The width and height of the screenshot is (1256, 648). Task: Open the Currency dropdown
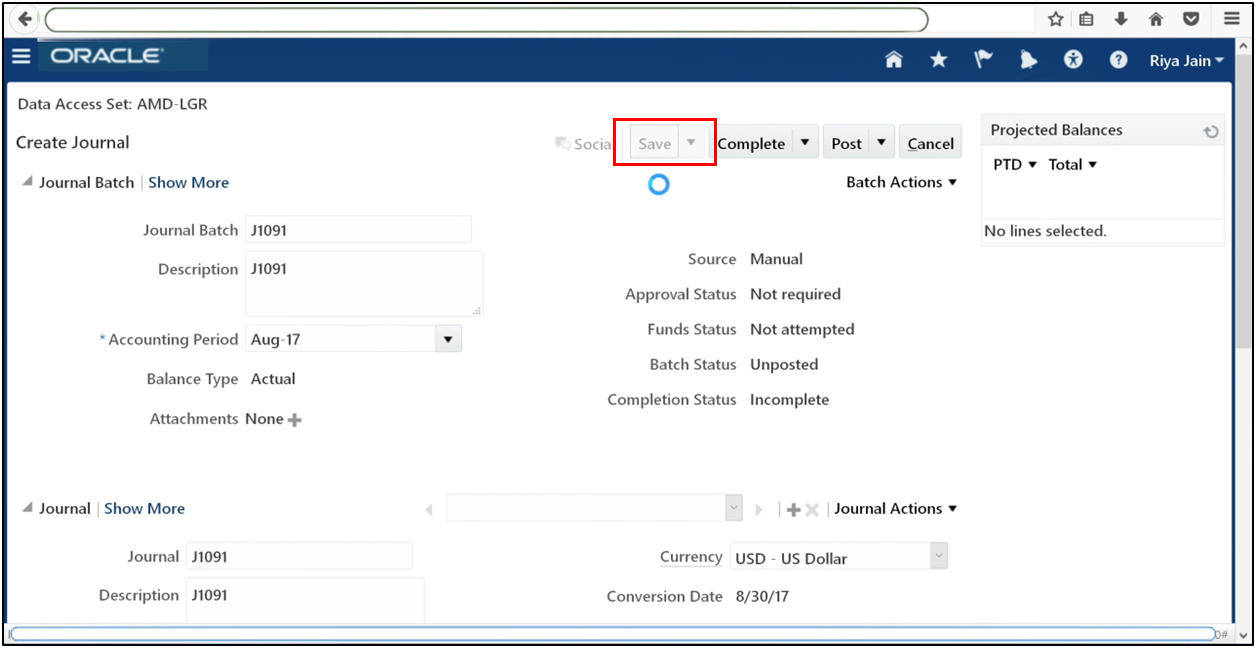click(937, 555)
